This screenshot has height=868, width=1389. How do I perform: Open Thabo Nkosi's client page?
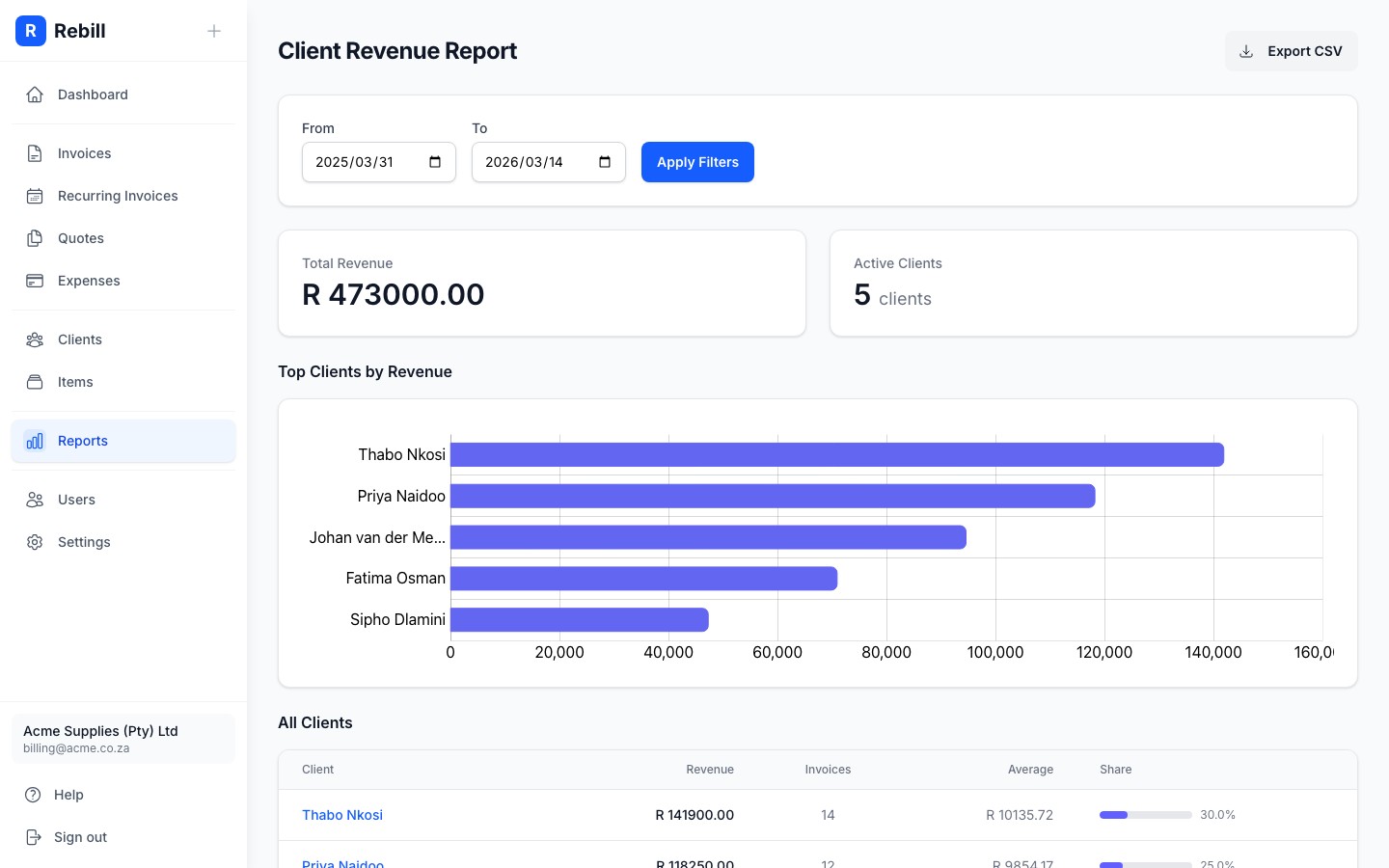point(342,815)
